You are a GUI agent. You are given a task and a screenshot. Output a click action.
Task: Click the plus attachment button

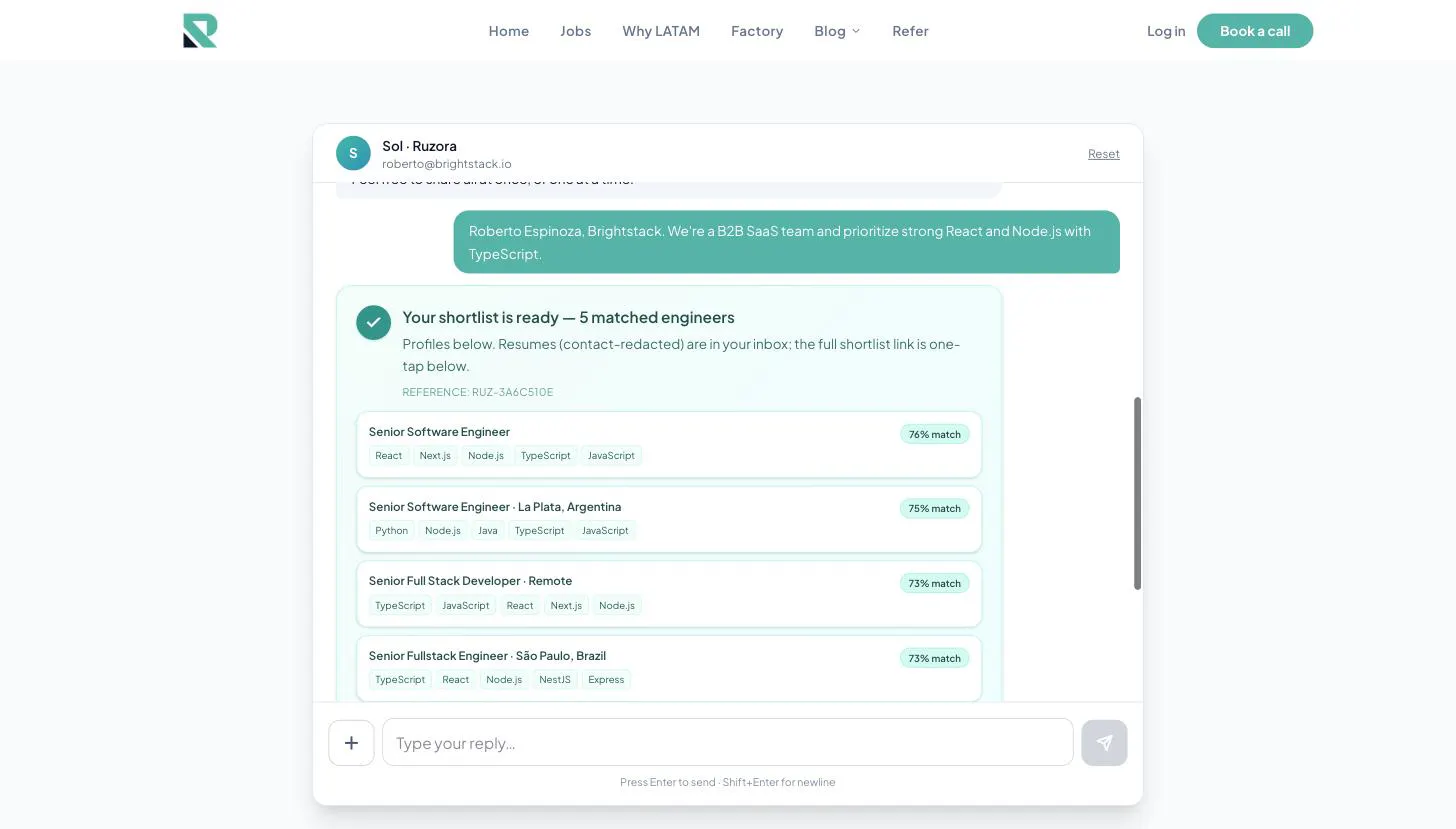click(351, 743)
